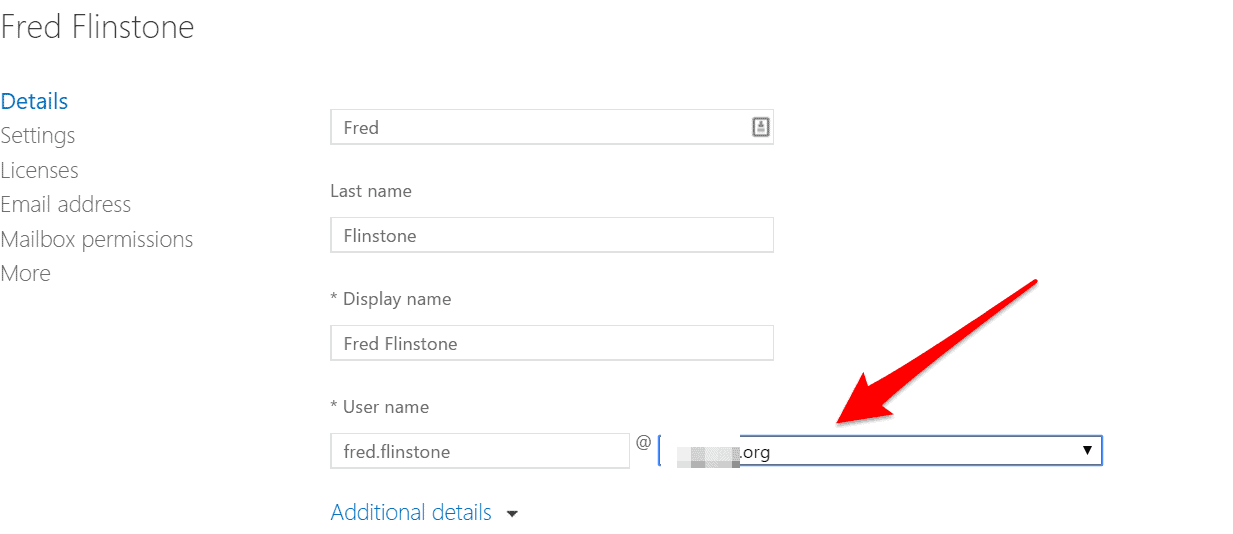Open the More section in sidebar
Viewport: 1233px width, 534px height.
click(25, 273)
